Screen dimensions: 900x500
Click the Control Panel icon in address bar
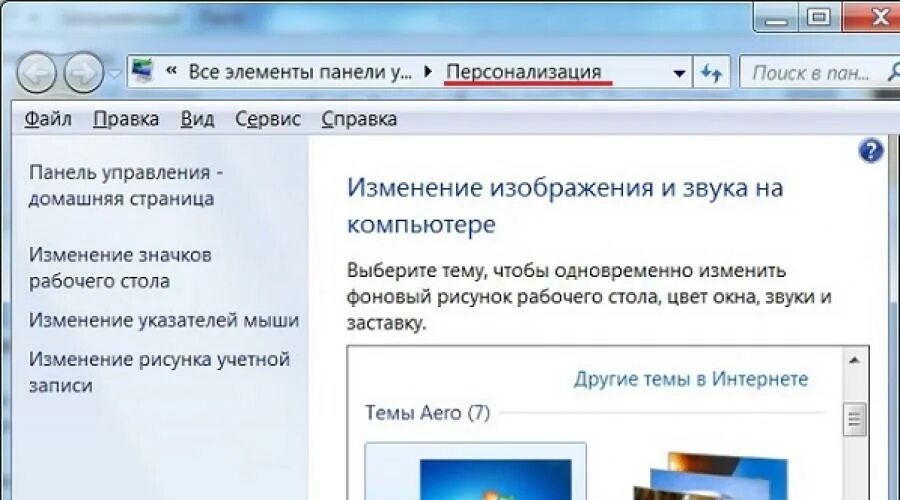tap(142, 71)
